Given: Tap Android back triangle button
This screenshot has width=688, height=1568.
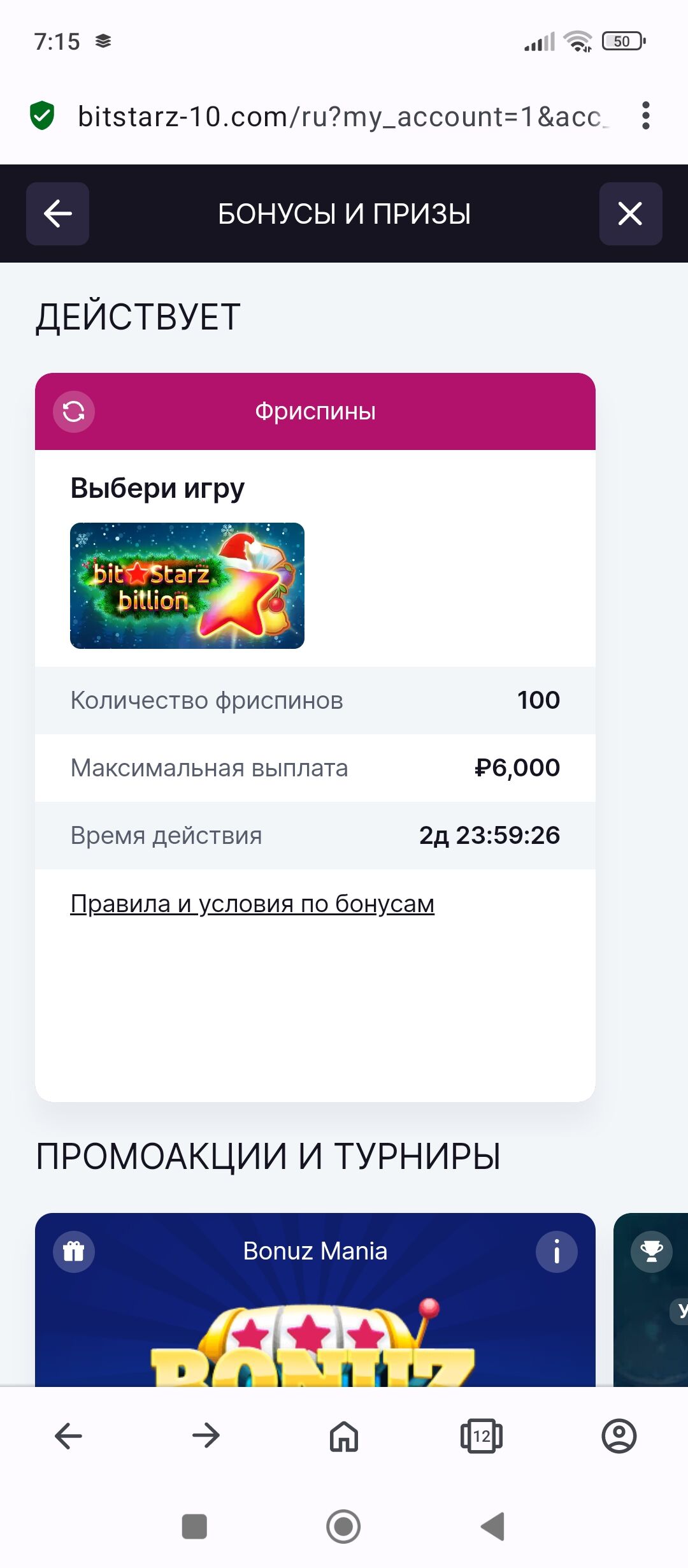Looking at the screenshot, I should (x=492, y=1527).
